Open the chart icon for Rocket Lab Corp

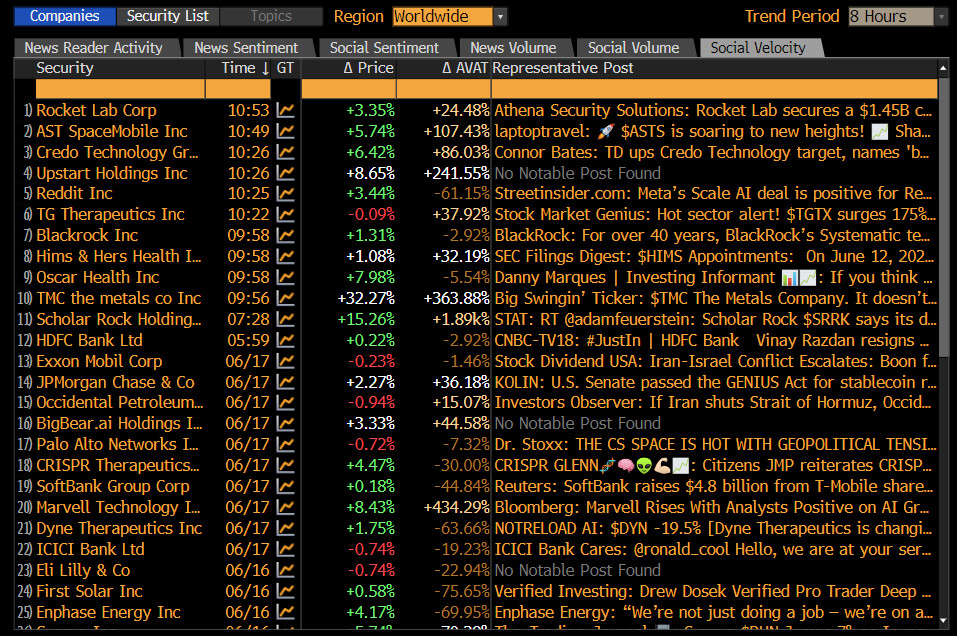coord(285,110)
